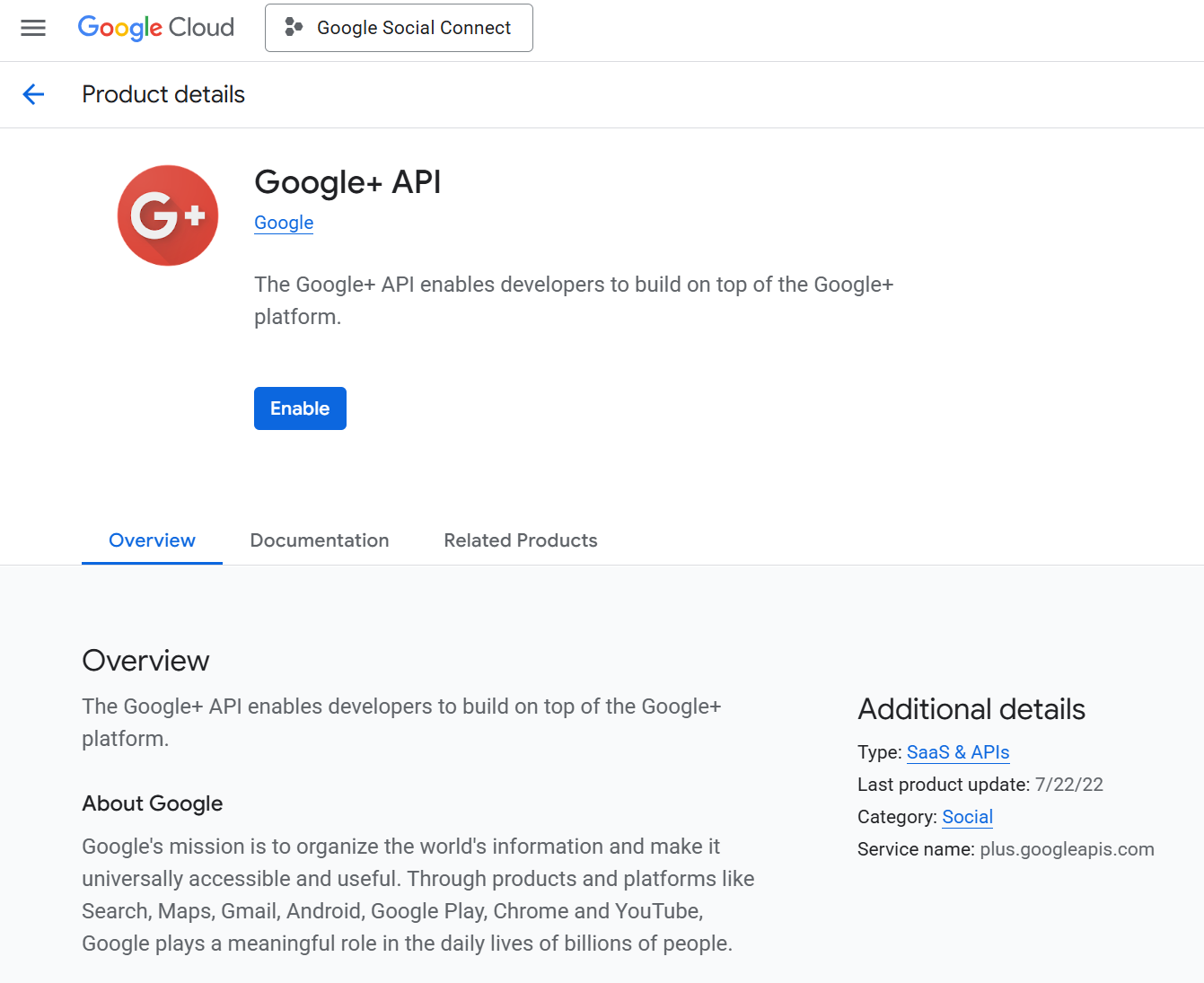Viewport: 1204px width, 983px height.
Task: Open the Social category link
Action: [x=967, y=817]
